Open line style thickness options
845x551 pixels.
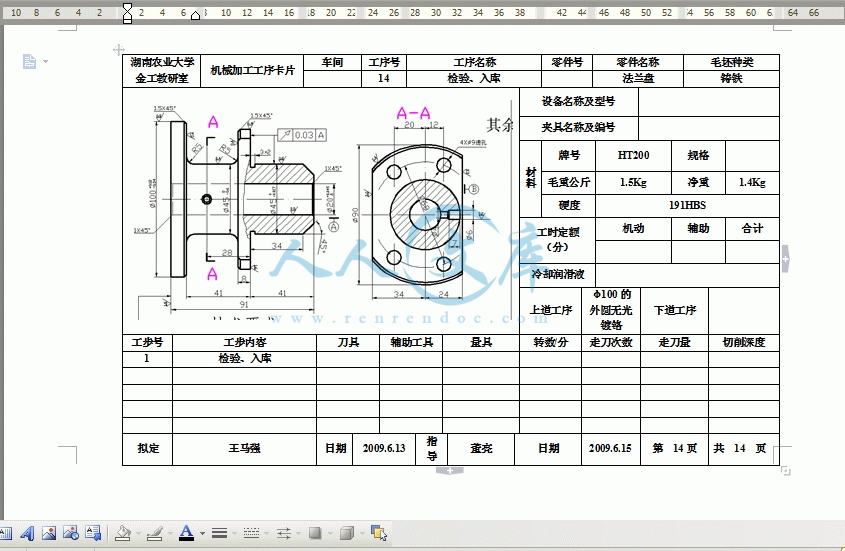pos(219,533)
